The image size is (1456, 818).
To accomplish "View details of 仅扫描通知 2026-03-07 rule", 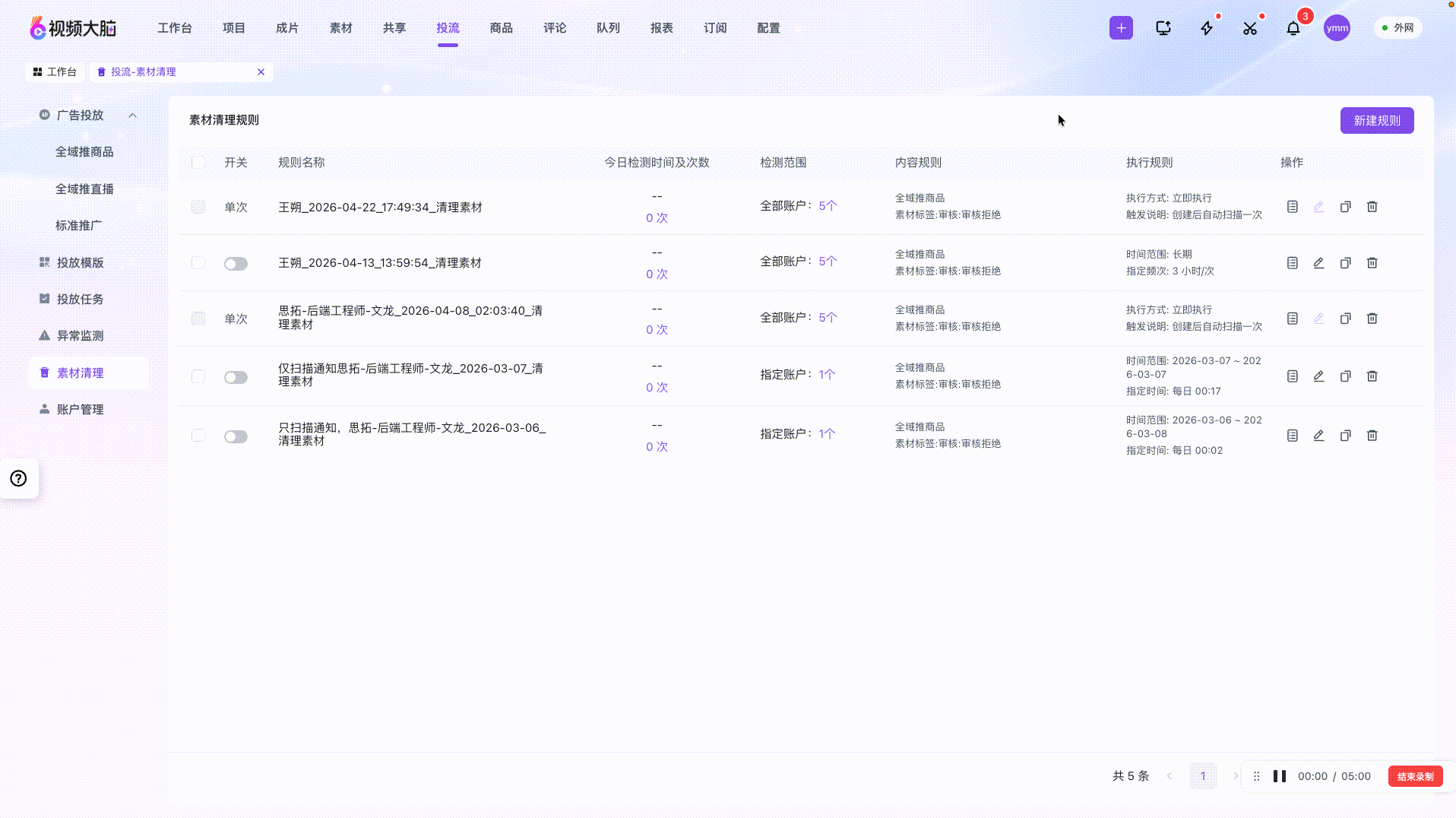I will tap(1292, 376).
